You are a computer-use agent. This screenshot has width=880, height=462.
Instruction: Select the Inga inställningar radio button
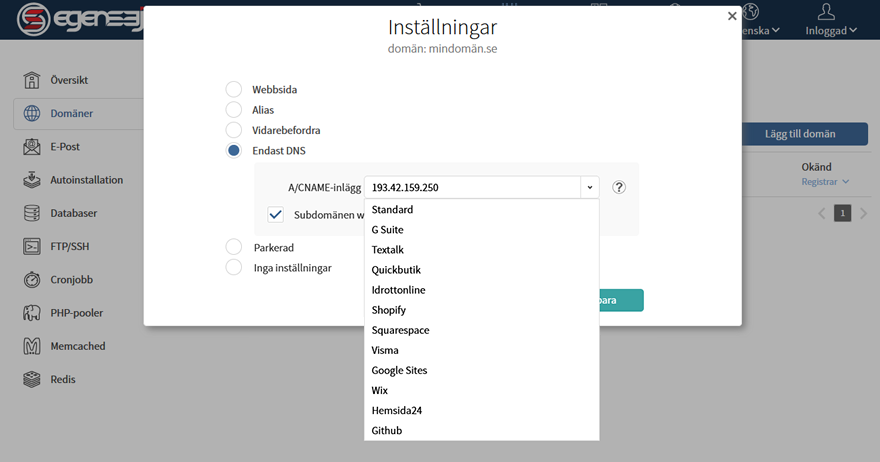click(x=233, y=267)
